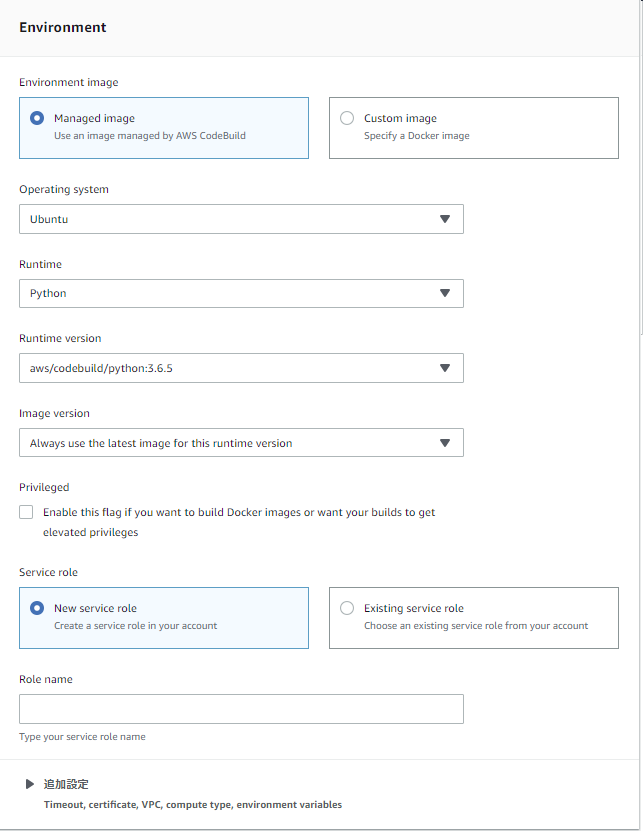Enable the Privileged checkbox
Viewport: 644px width, 831px height.
pyautogui.click(x=26, y=512)
